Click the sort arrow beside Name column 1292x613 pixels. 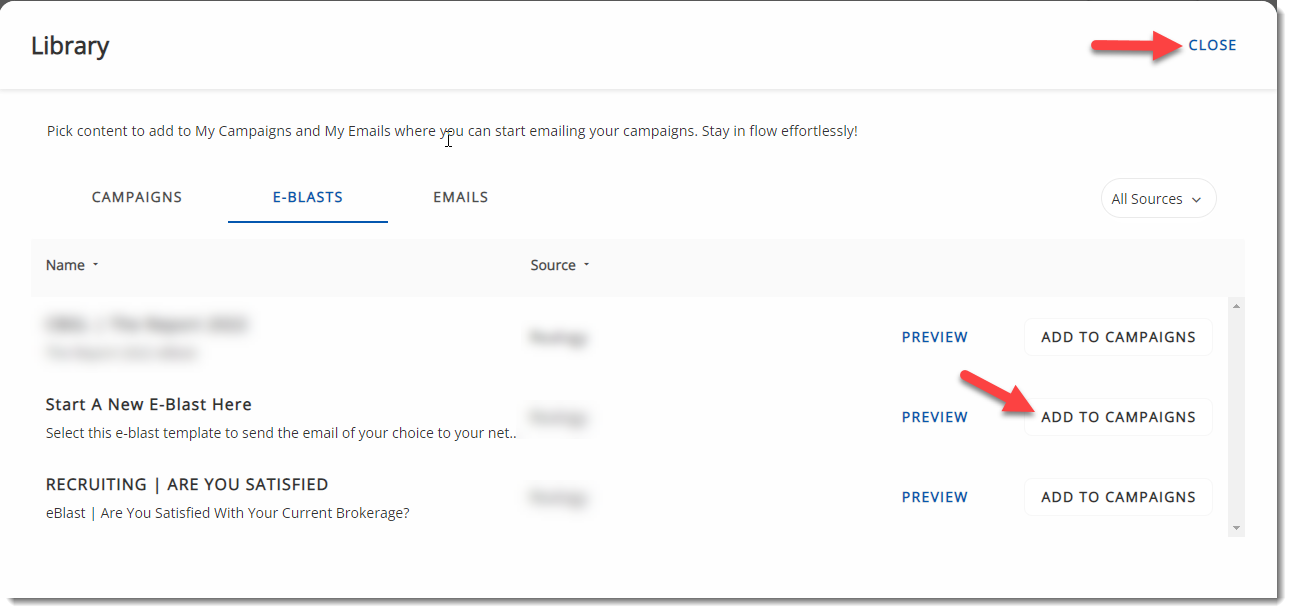[95, 265]
